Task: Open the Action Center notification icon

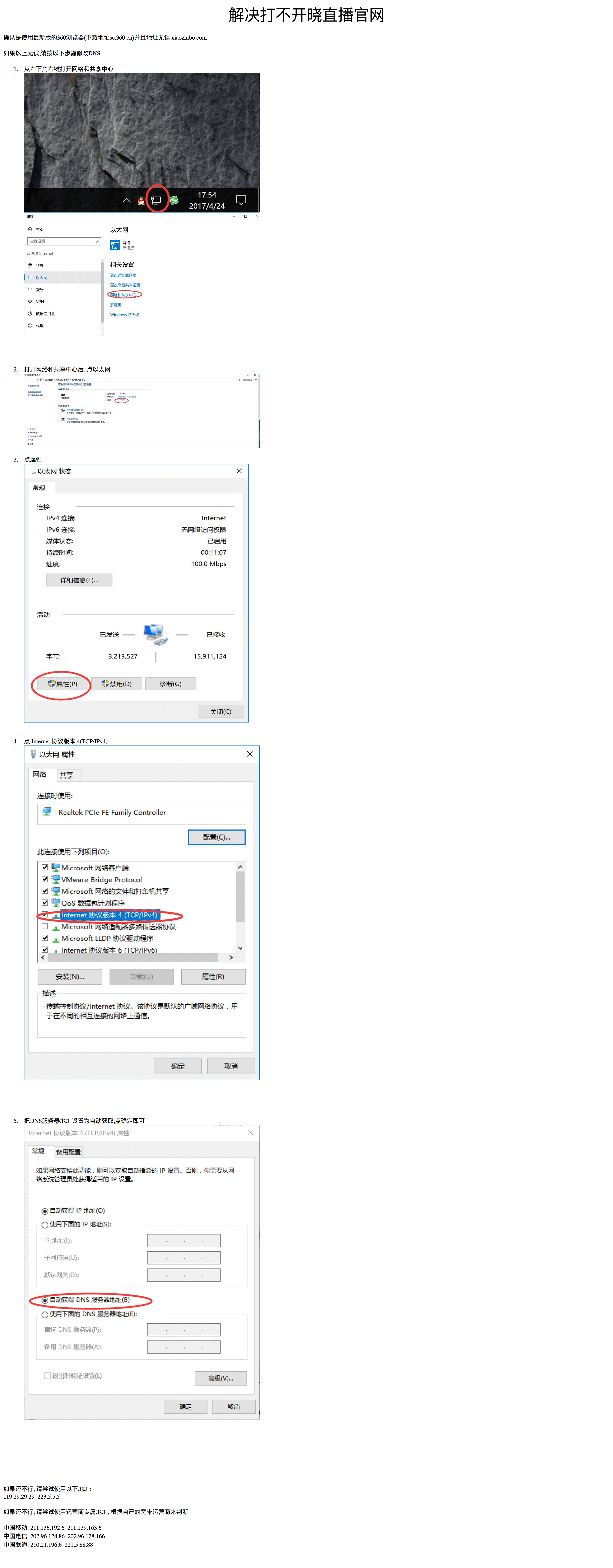Action: (x=241, y=200)
